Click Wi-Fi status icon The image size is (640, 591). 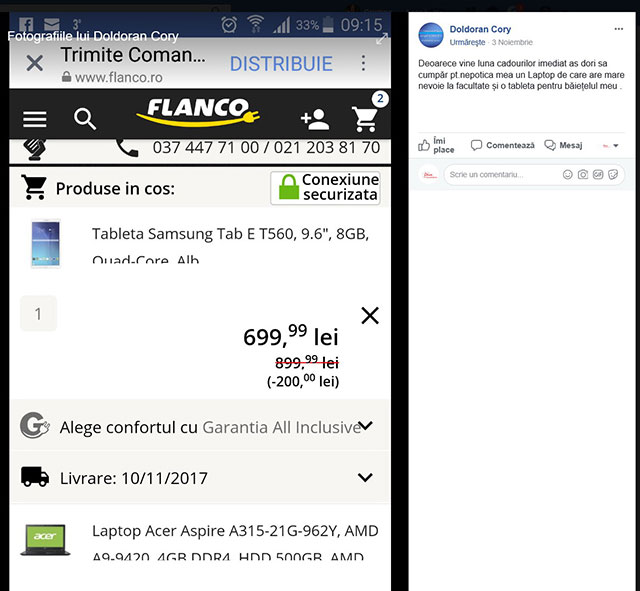click(256, 24)
